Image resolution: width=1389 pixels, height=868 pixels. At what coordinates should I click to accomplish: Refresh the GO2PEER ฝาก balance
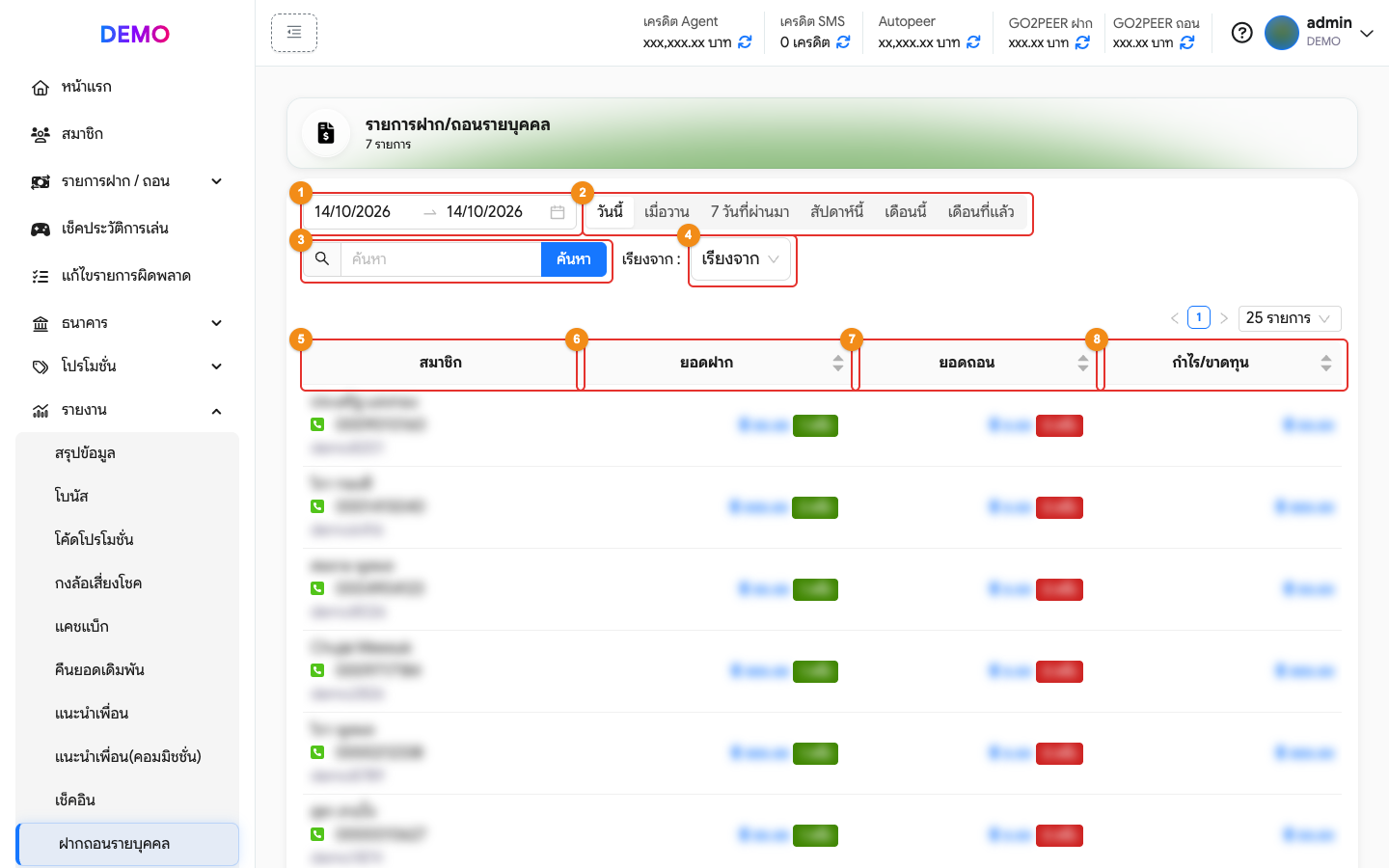tap(1082, 42)
